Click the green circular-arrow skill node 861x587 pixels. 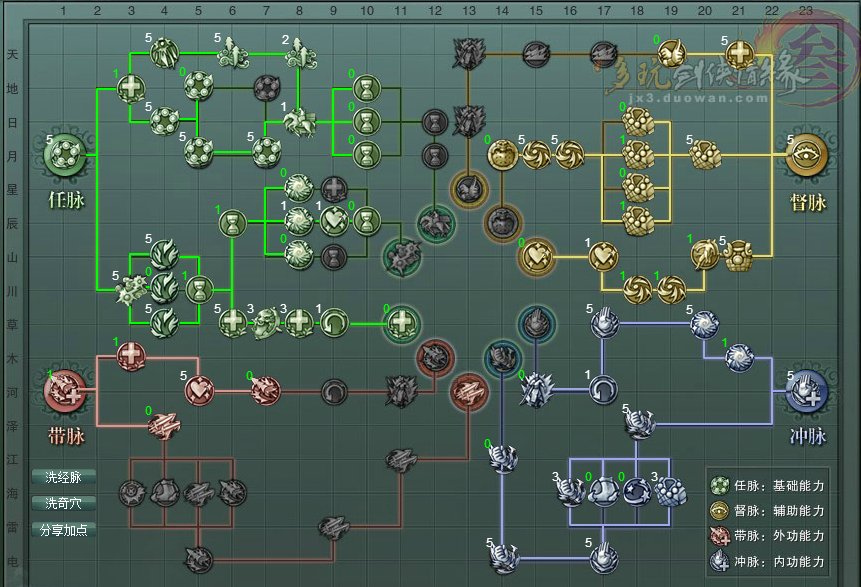point(333,322)
